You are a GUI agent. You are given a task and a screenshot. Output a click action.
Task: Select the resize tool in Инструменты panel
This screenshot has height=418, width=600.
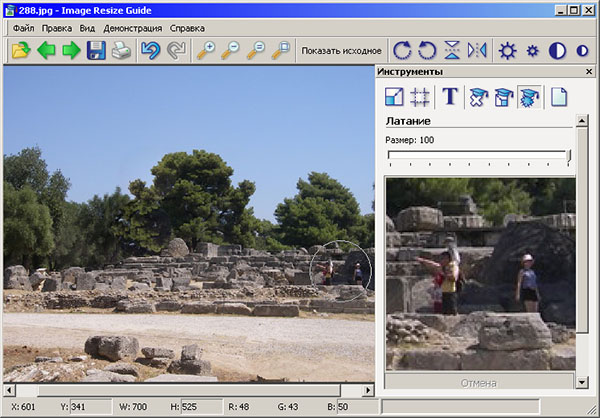(x=395, y=97)
